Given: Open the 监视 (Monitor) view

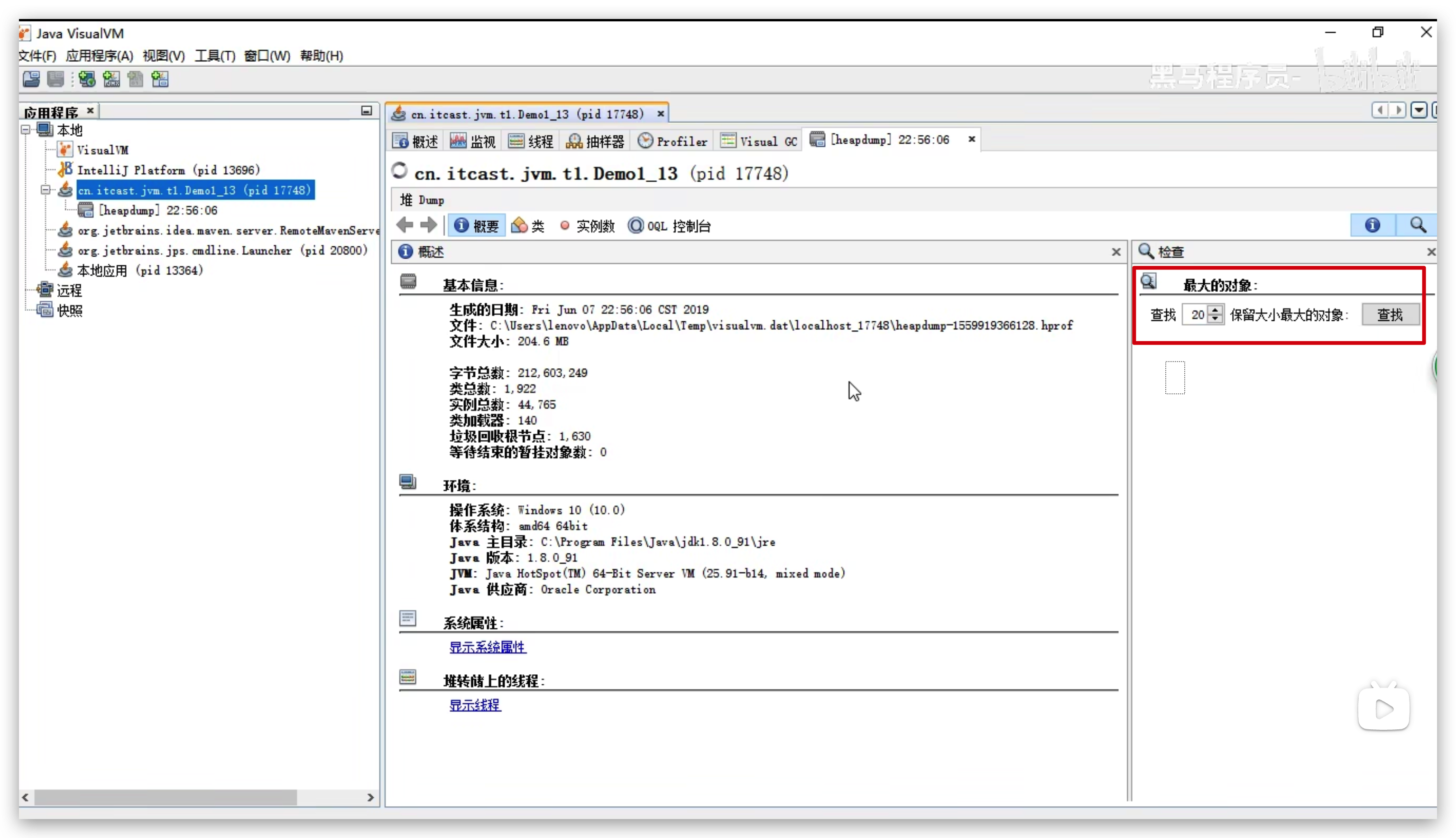Looking at the screenshot, I should coord(472,141).
